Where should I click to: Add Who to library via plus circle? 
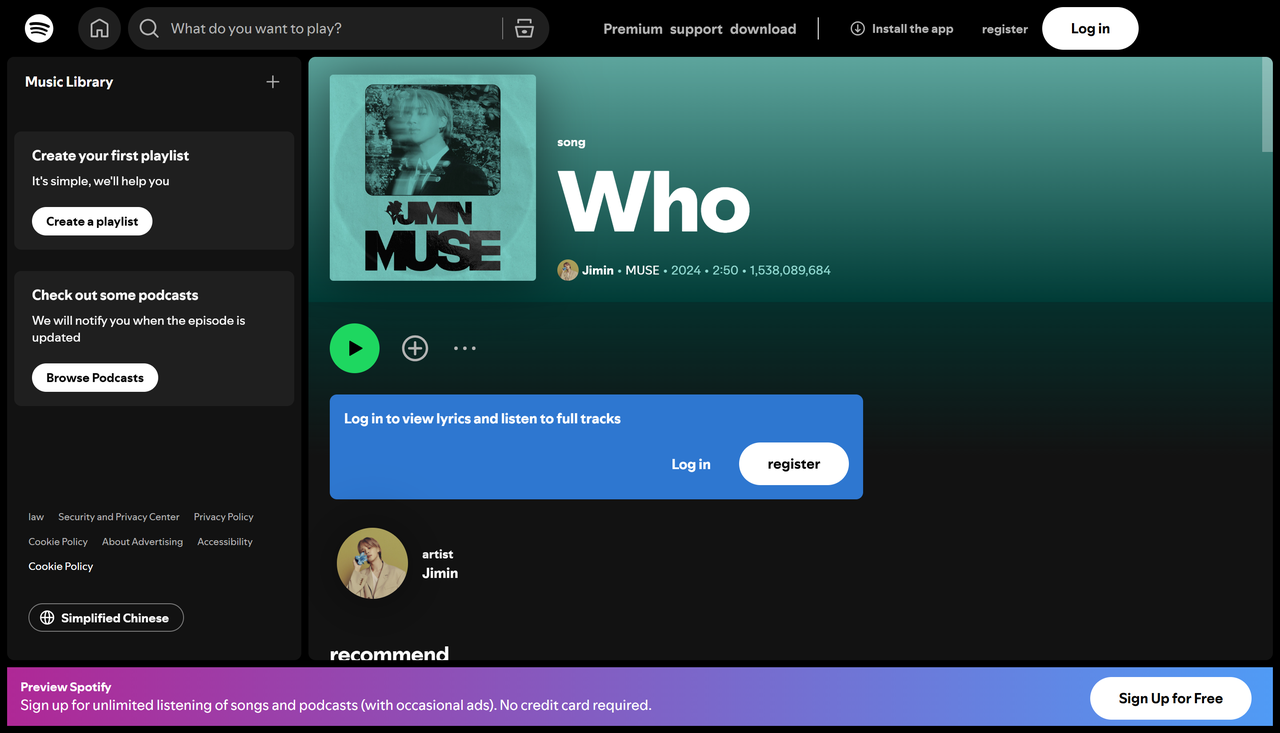coord(414,348)
